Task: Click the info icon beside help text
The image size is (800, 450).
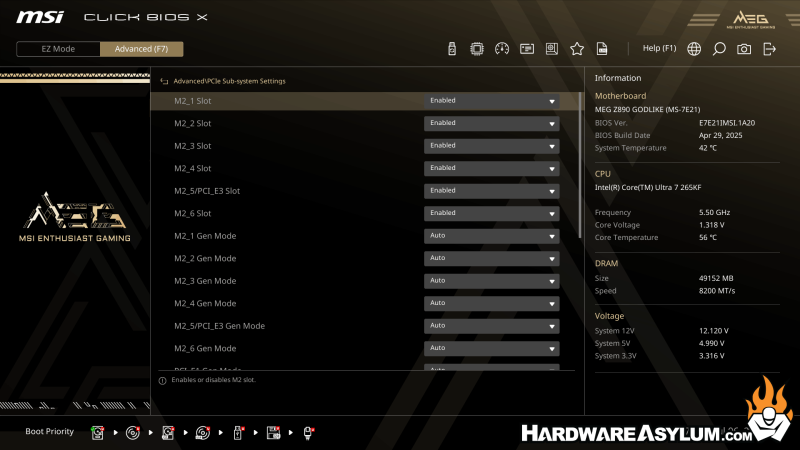Action: pos(162,381)
